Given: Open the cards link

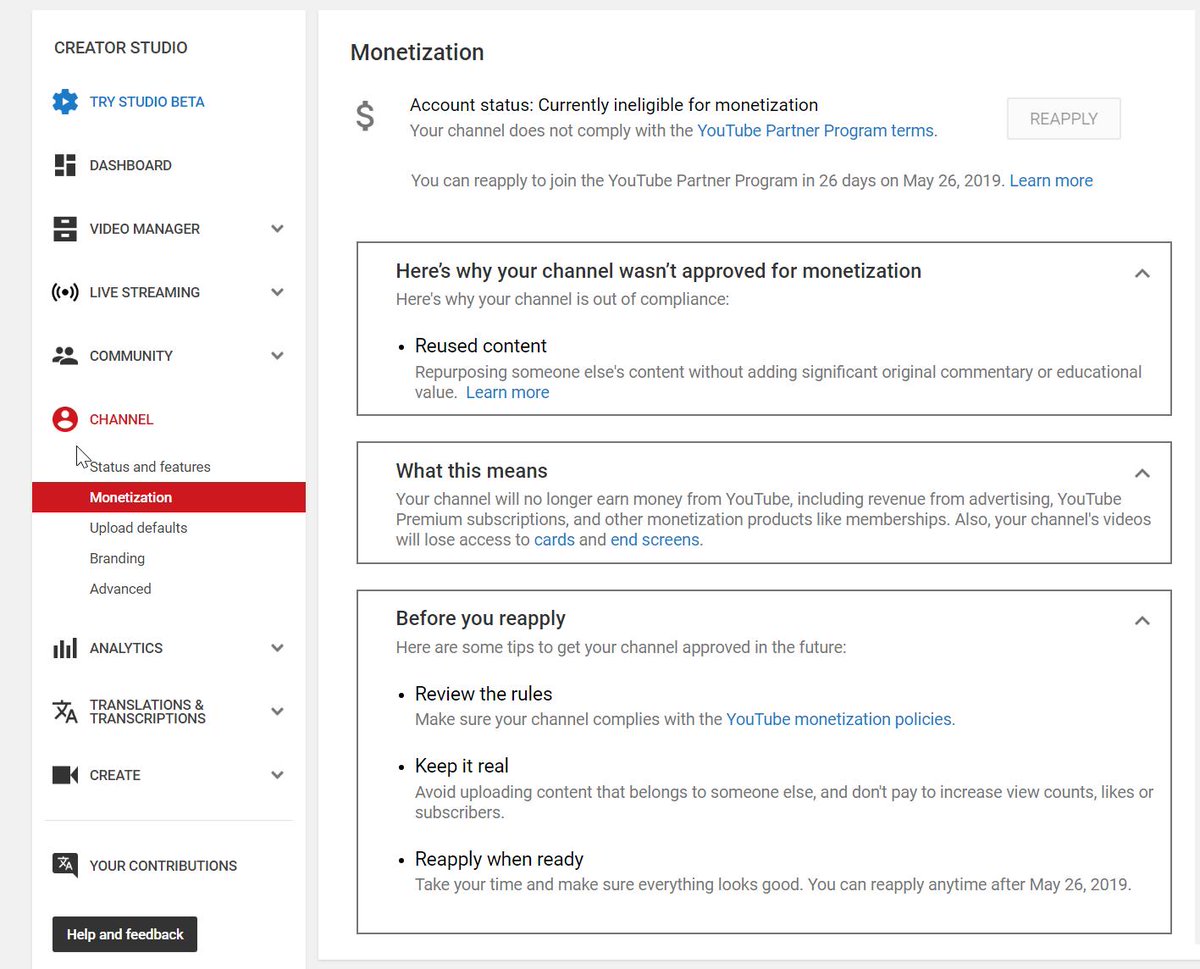Looking at the screenshot, I should [x=554, y=540].
